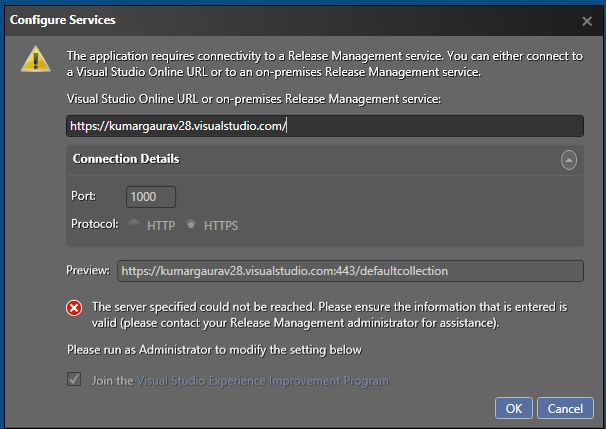Viewport: 606px width, 429px height.
Task: Dismiss the dialog with the Cancel button
Action: click(x=565, y=408)
